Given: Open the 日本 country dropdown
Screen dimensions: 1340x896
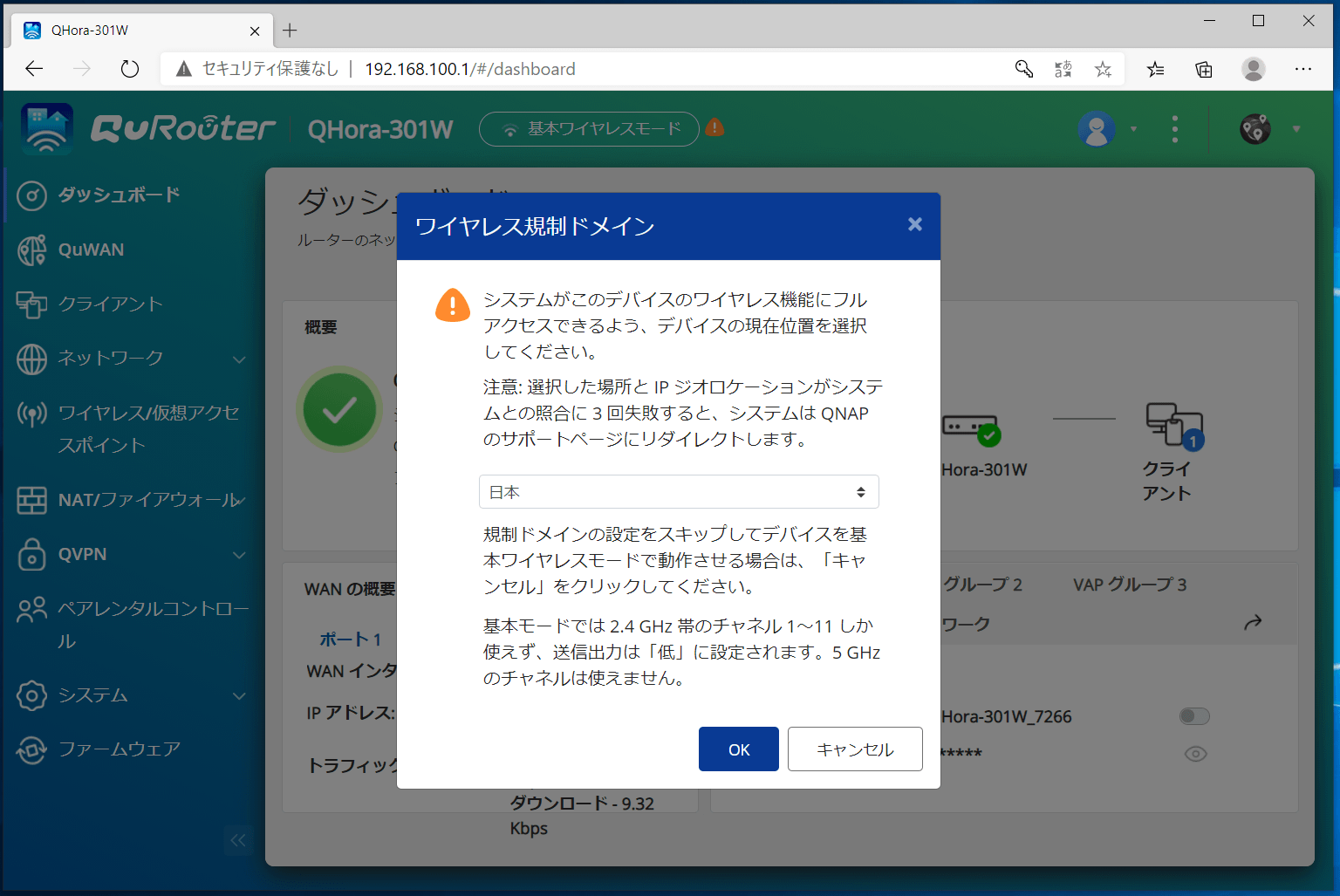Looking at the screenshot, I should pos(679,492).
